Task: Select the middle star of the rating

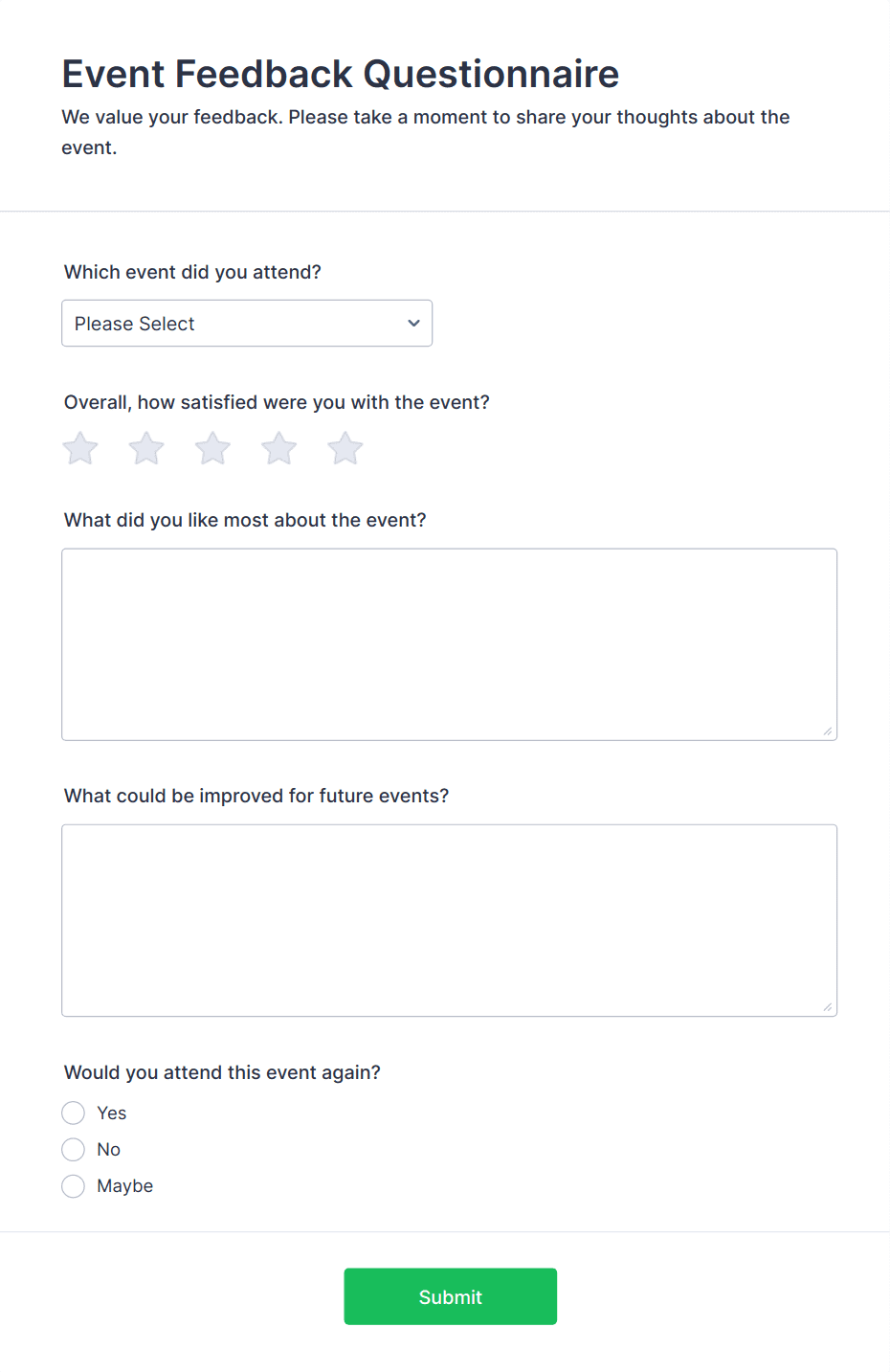Action: point(211,447)
